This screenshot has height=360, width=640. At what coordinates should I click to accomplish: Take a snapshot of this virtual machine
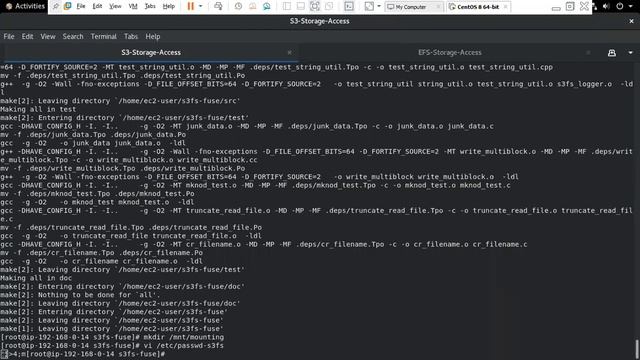(238, 7)
